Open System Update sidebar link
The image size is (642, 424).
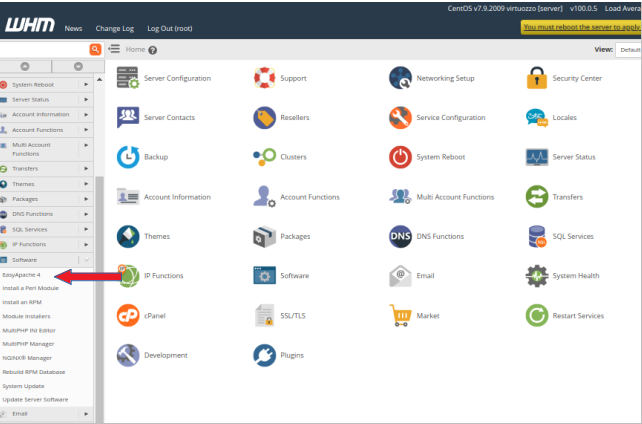23,386
